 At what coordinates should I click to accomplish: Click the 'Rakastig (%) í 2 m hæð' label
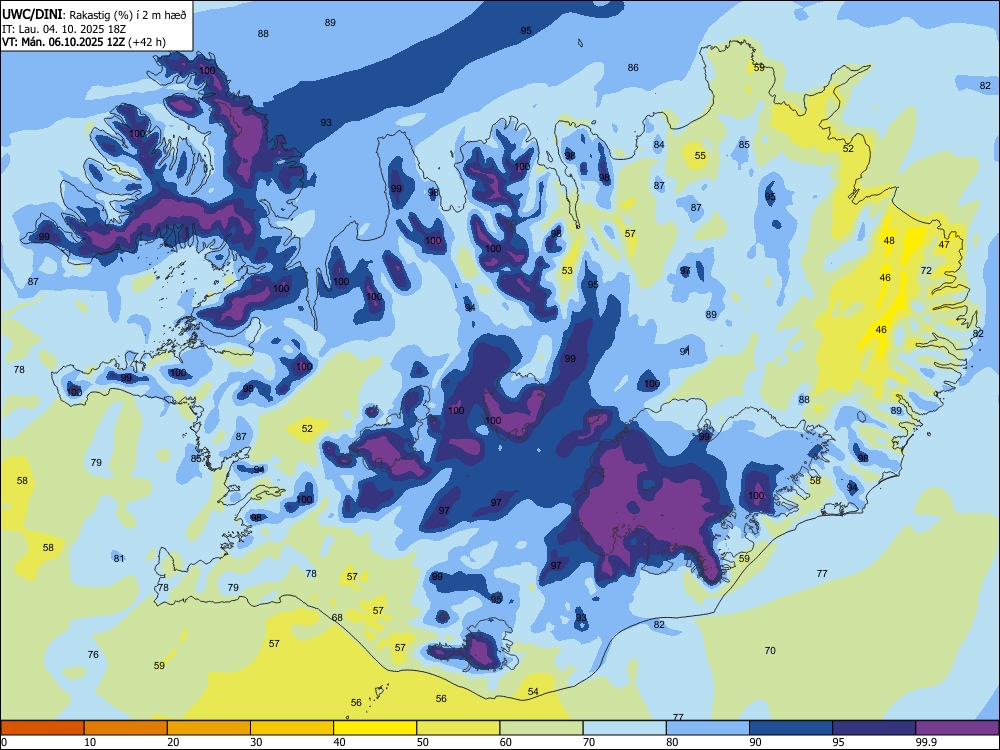(128, 15)
